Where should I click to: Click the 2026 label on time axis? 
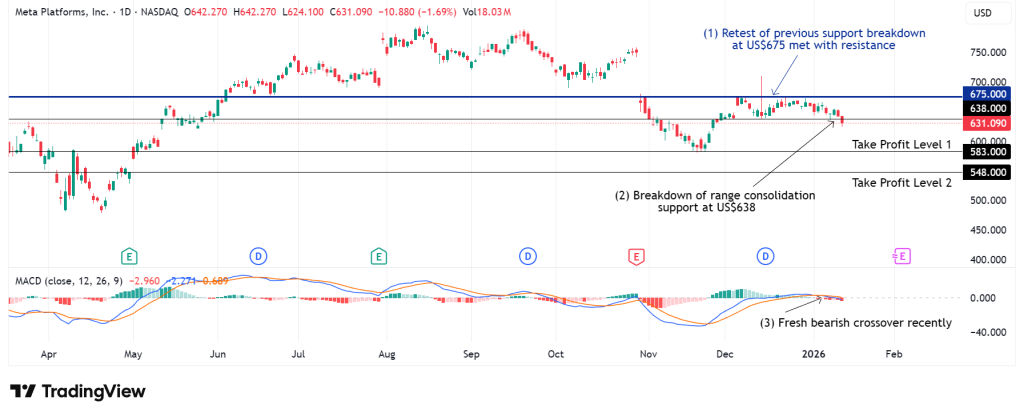pos(814,354)
